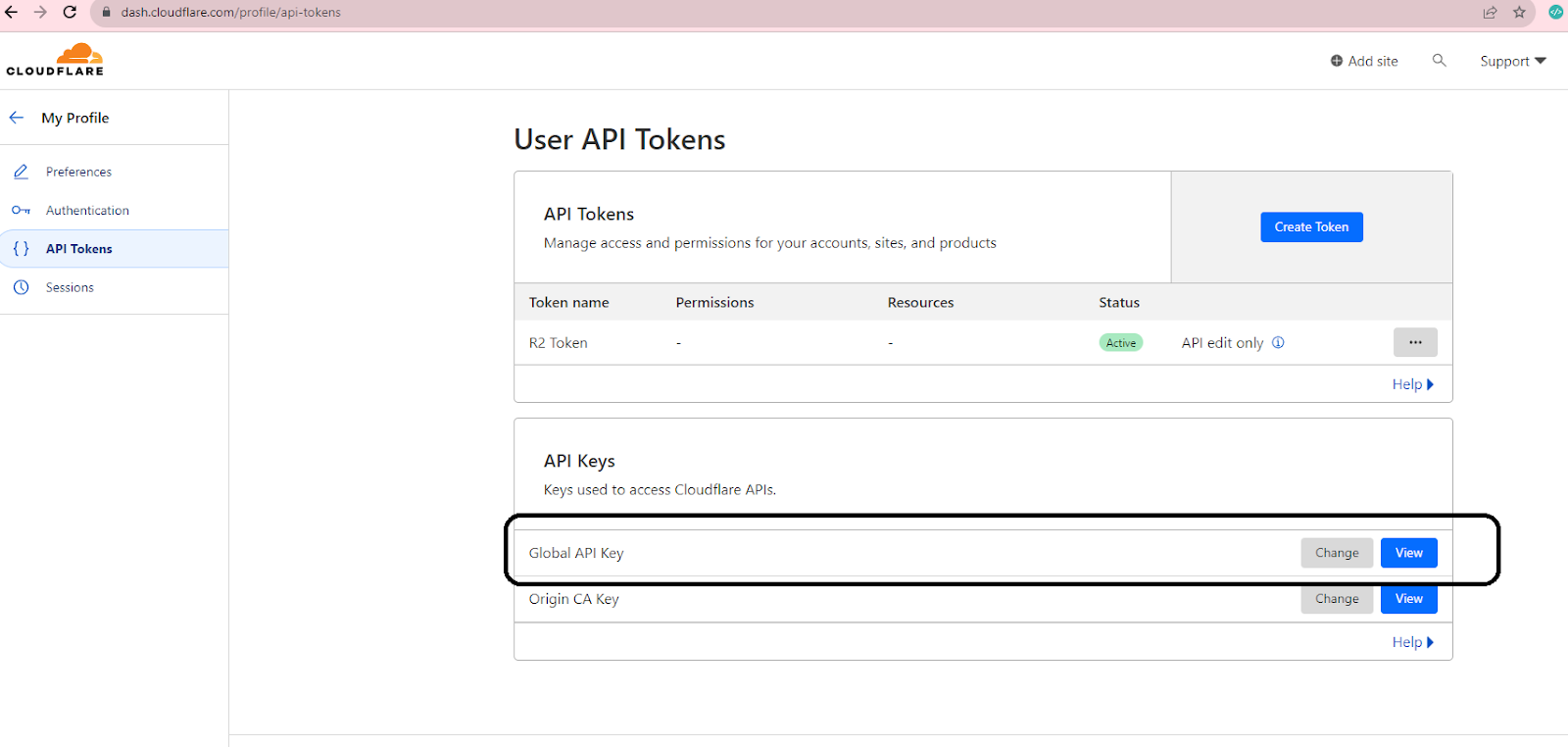
Task: Click the browser address bar URL
Action: [231, 12]
